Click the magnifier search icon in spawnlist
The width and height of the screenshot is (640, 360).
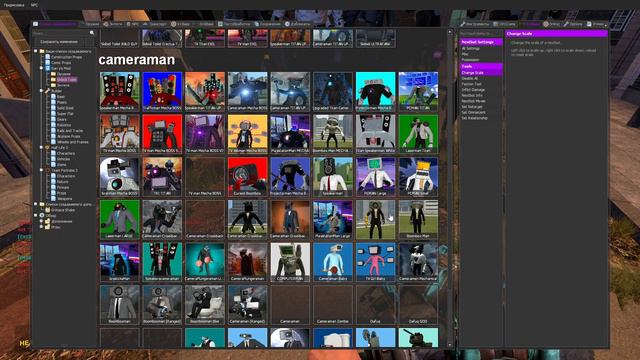pos(92,33)
